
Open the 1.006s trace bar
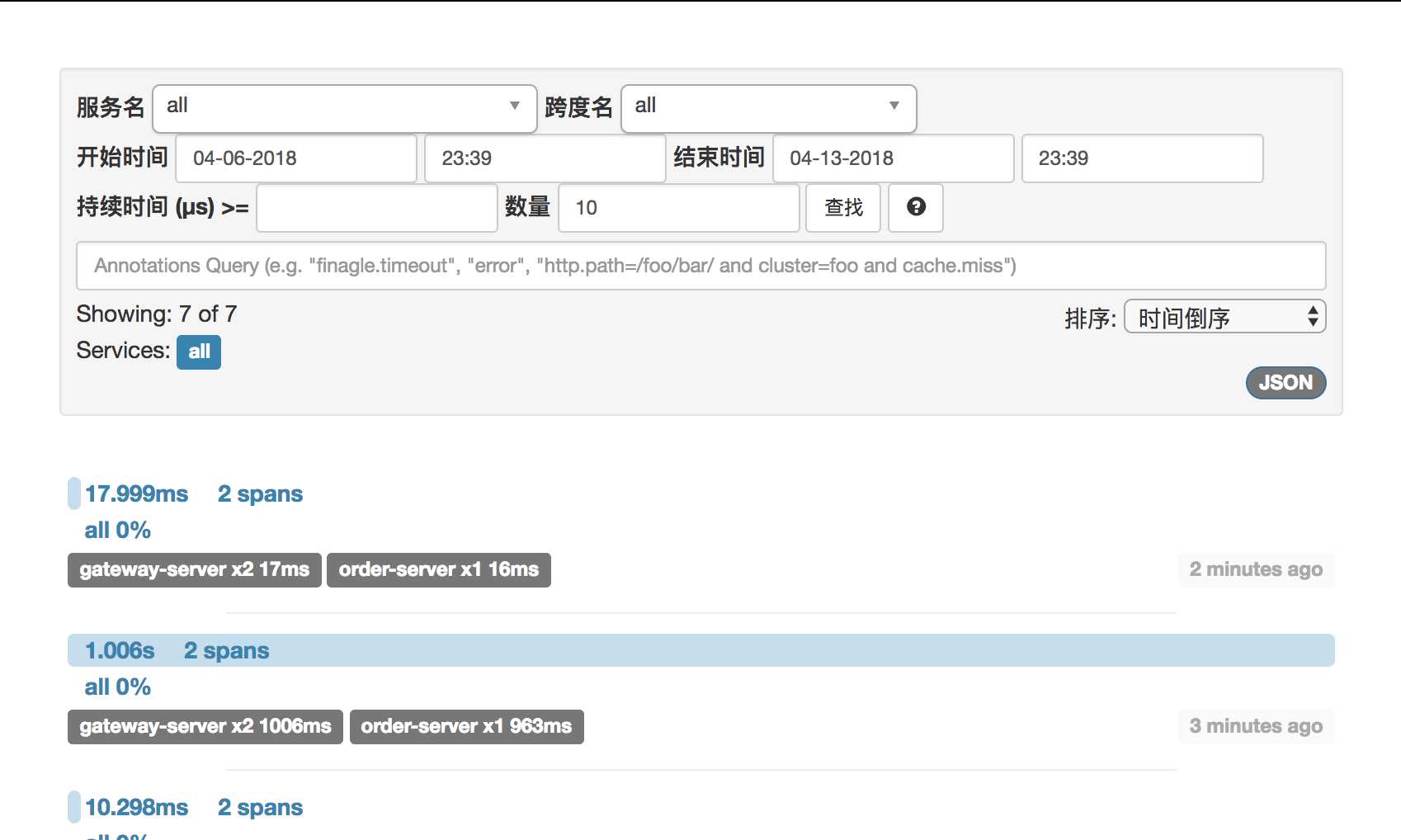[701, 650]
